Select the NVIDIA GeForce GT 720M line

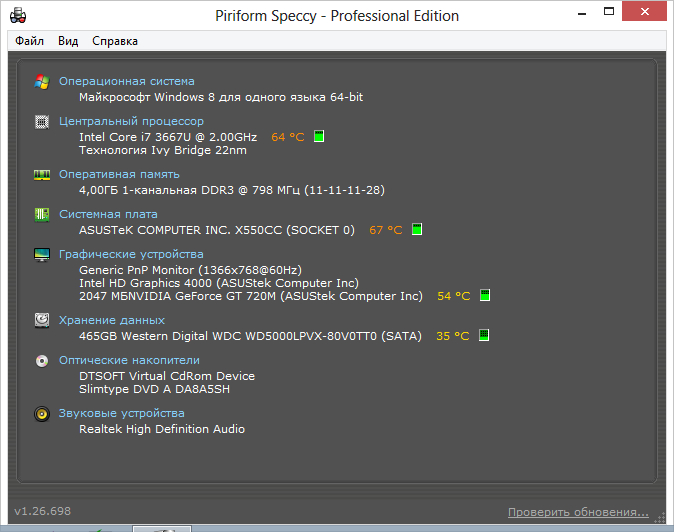(x=251, y=296)
